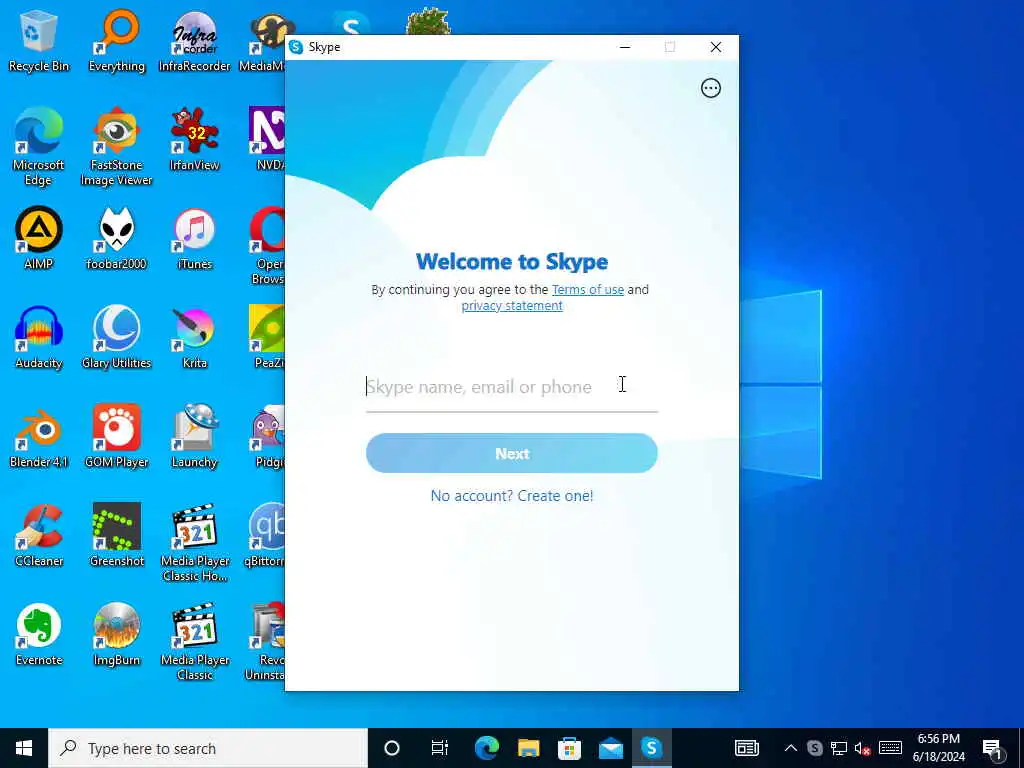Viewport: 1024px width, 768px height.
Task: Click the Next button in Skype
Action: (x=511, y=453)
